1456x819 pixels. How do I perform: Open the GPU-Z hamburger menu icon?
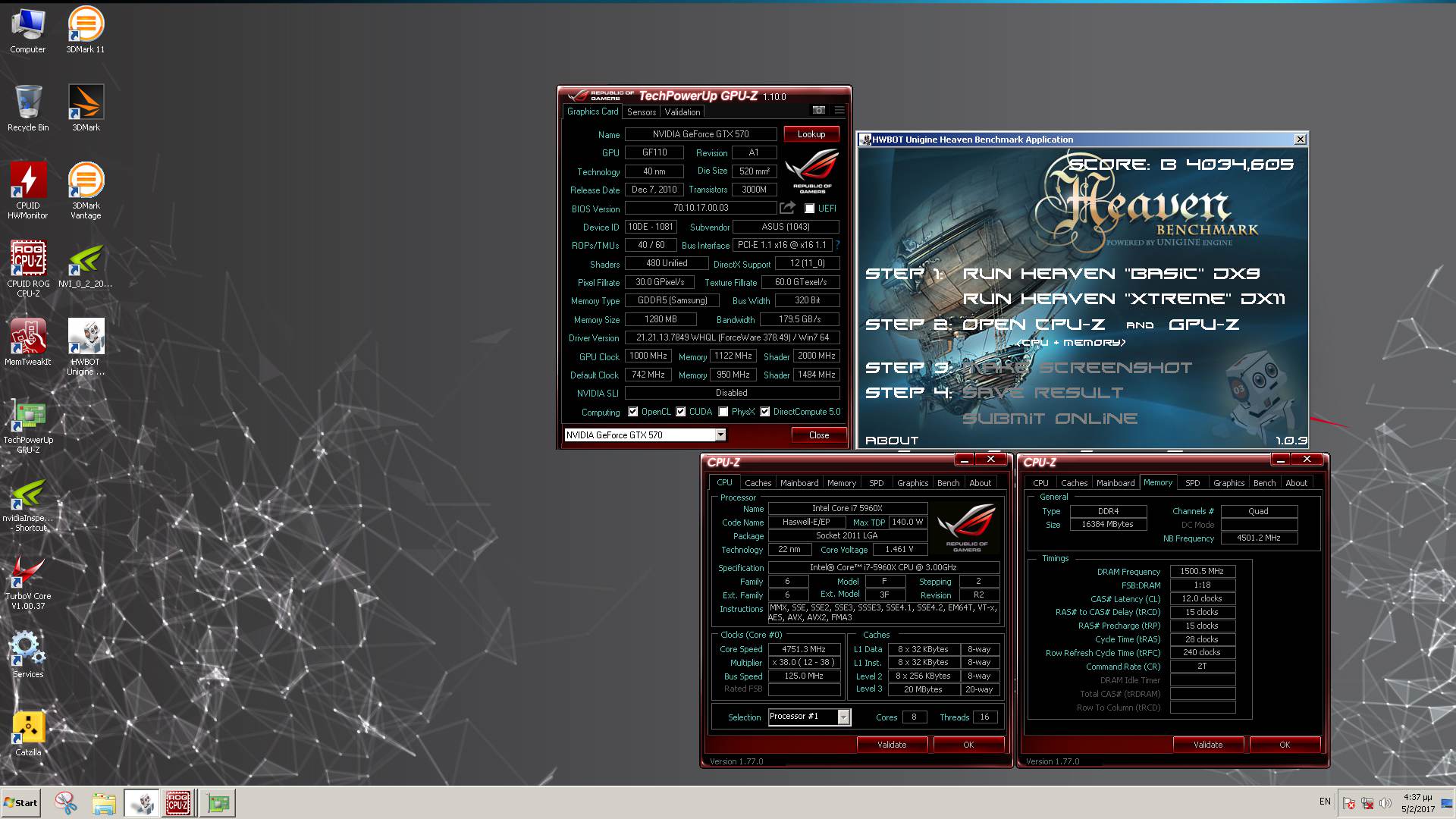[x=839, y=111]
